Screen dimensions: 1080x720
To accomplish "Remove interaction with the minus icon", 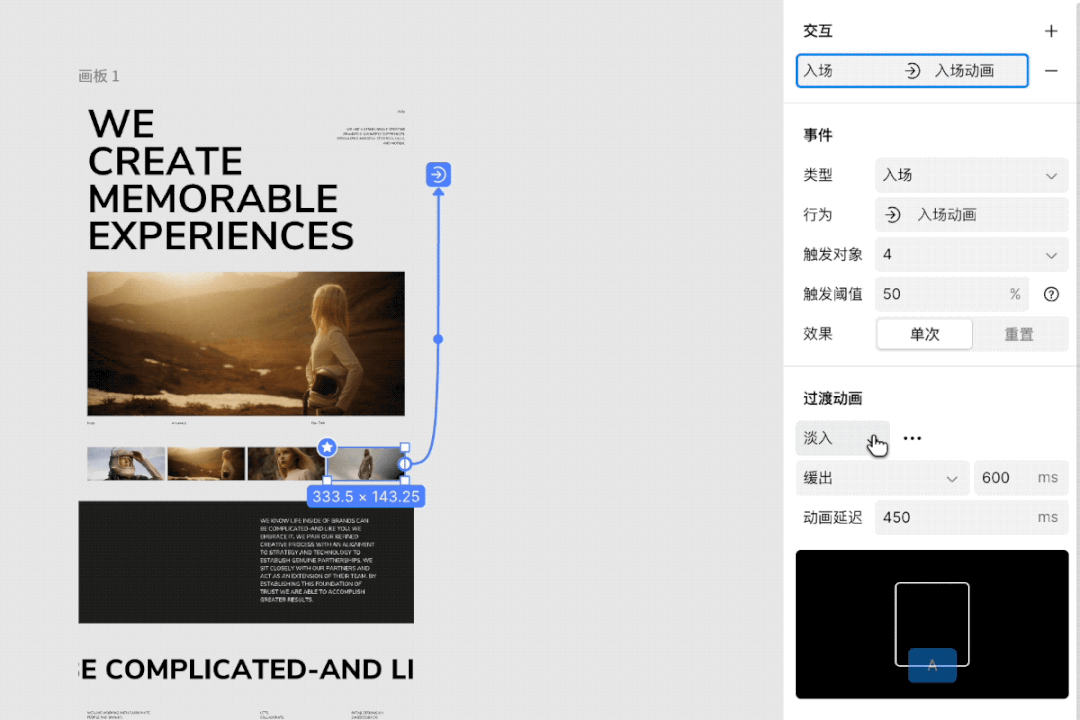I will 1051,71.
